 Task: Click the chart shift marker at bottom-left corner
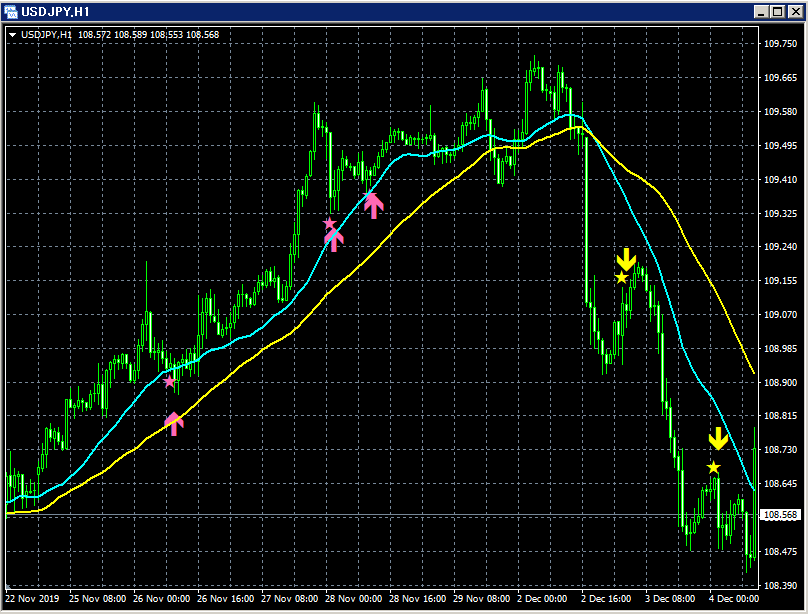pyautogui.click(x=8, y=587)
